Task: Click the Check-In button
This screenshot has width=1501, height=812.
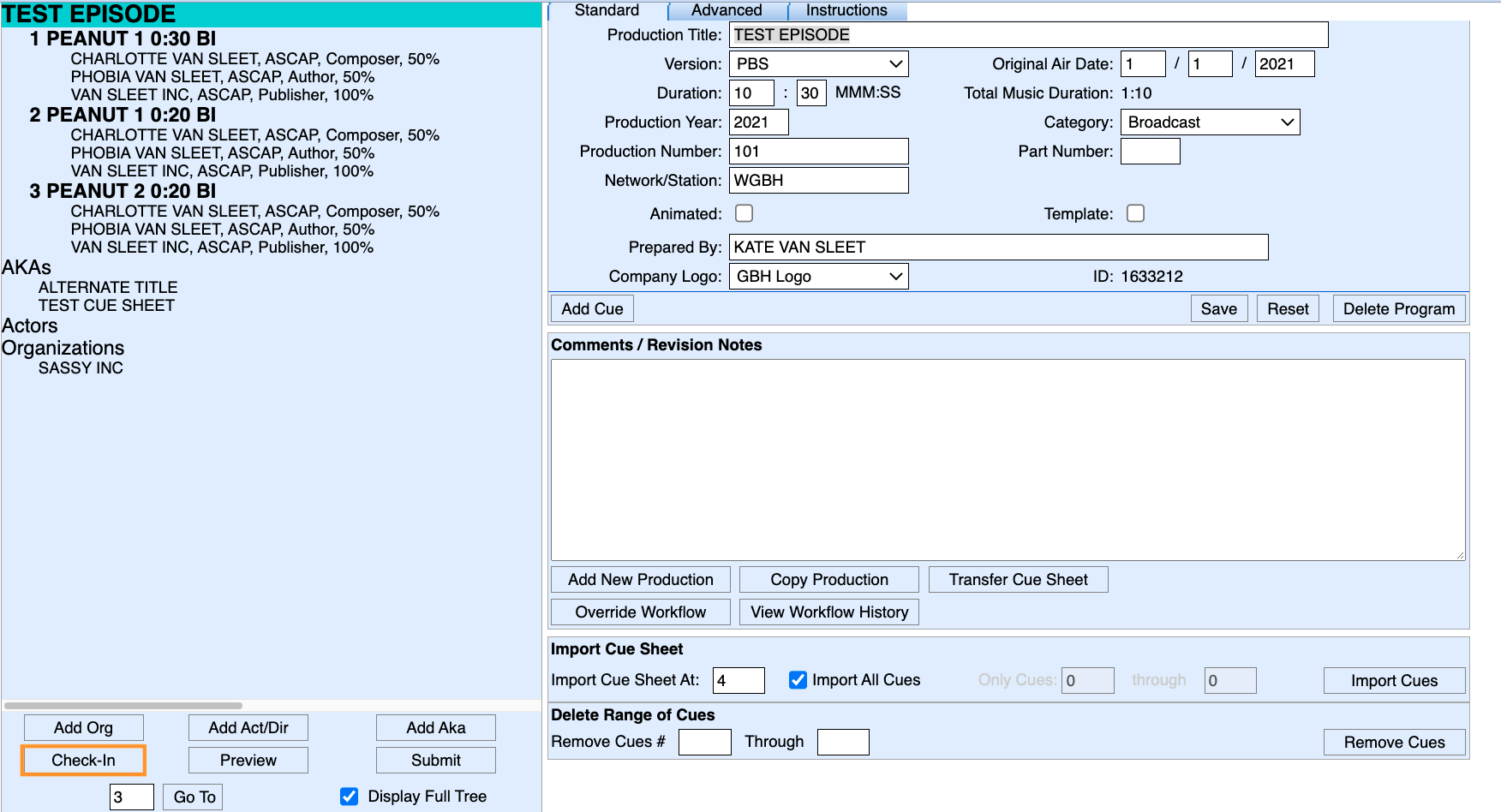Action: 83,761
